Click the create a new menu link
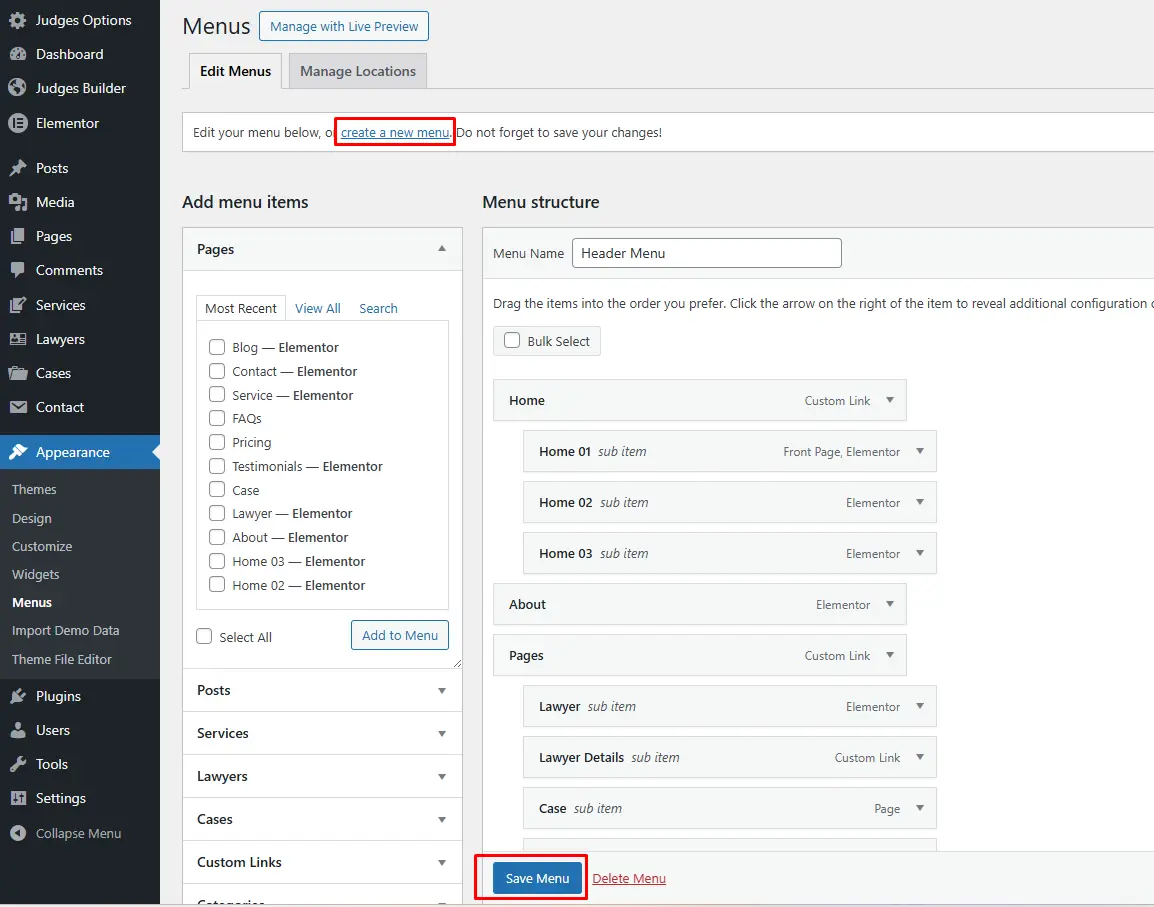Viewport: 1154px width, 907px height. coord(395,133)
